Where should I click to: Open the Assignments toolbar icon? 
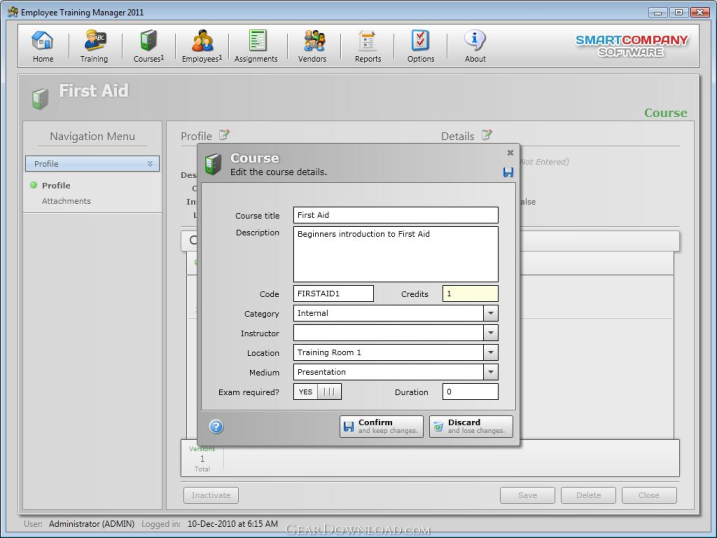tap(256, 46)
